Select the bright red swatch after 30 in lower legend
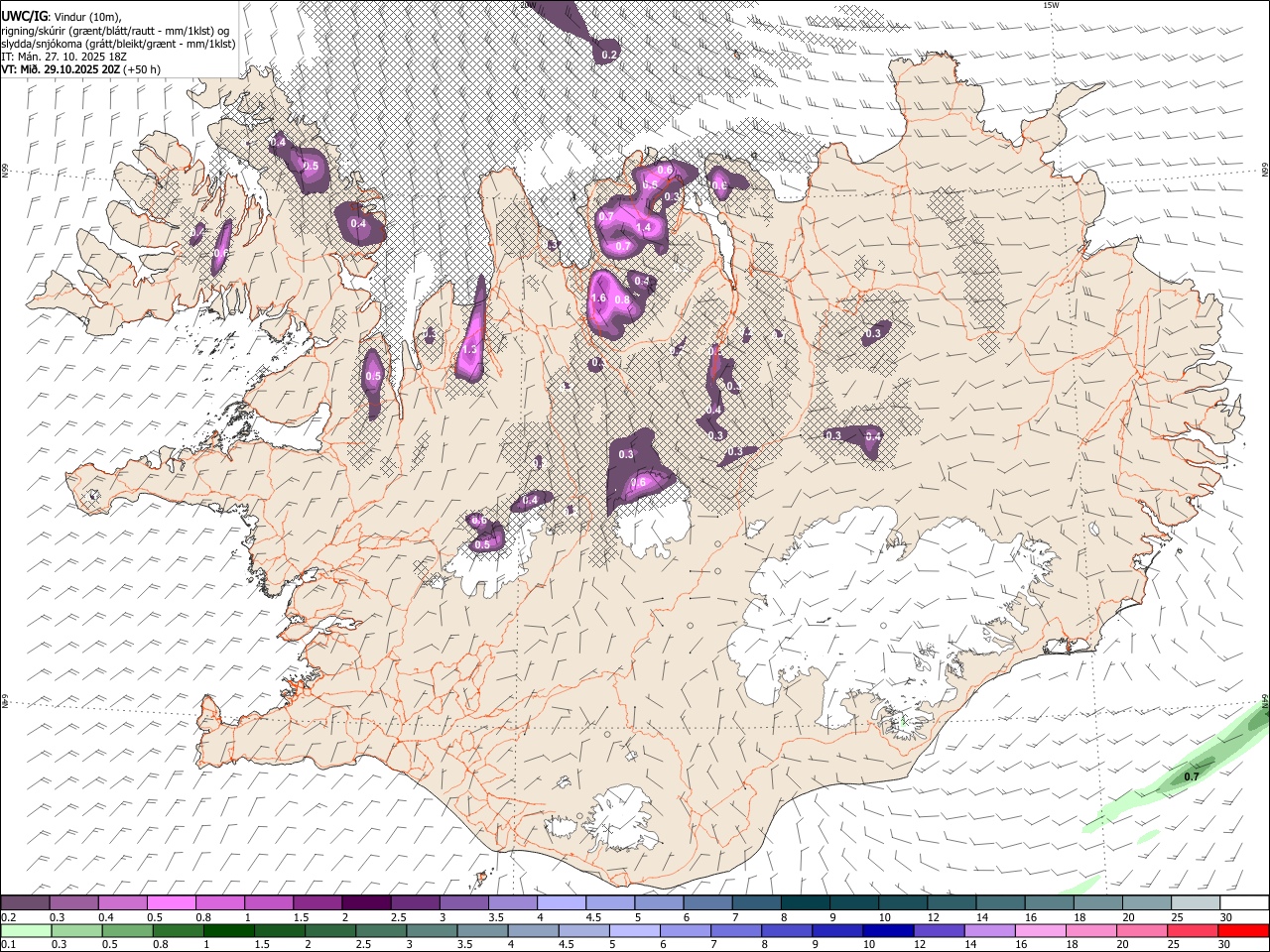 tap(1242, 930)
